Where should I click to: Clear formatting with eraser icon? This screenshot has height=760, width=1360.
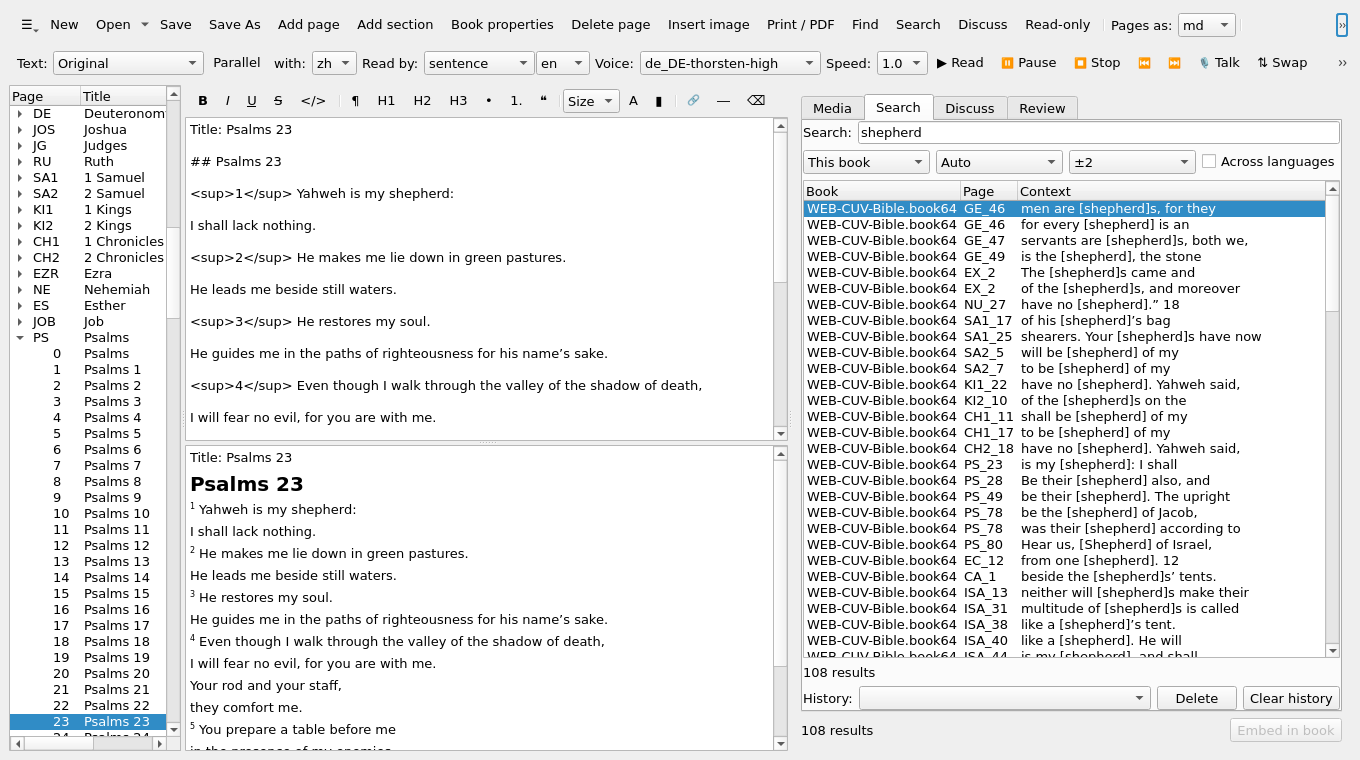click(x=756, y=101)
